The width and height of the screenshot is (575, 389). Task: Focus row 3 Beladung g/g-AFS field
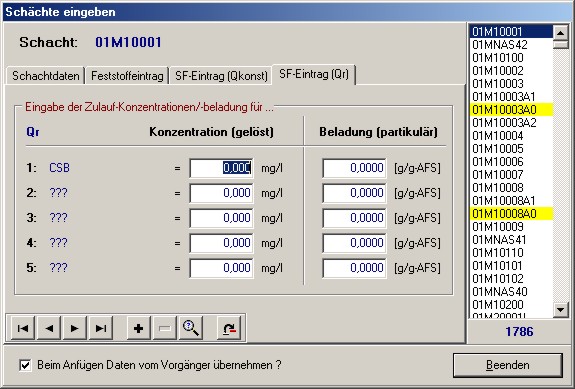pos(354,218)
